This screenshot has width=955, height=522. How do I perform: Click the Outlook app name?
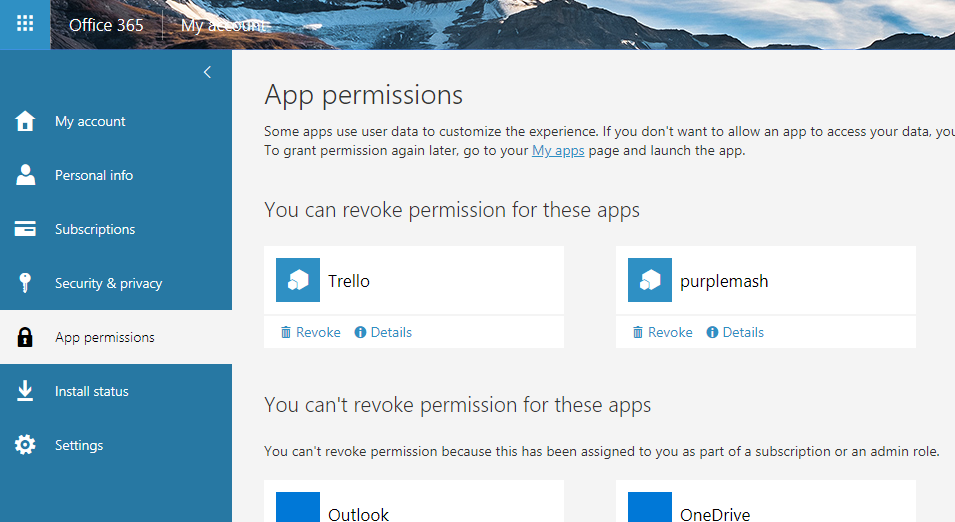pyautogui.click(x=358, y=514)
